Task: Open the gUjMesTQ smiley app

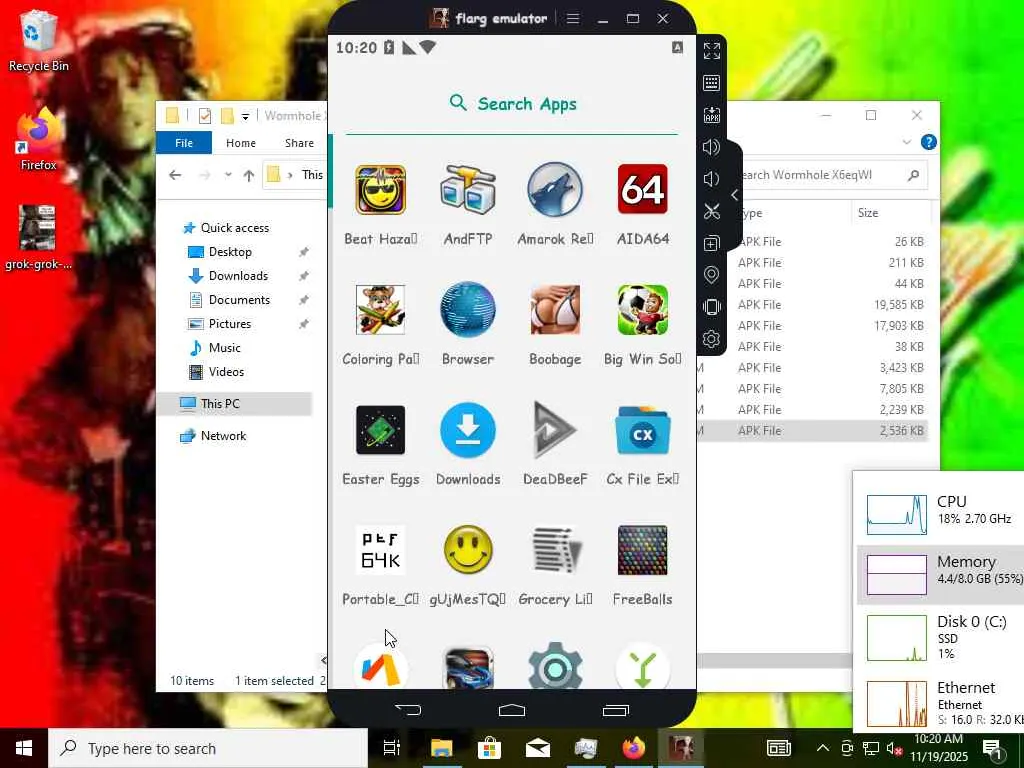Action: (468, 551)
